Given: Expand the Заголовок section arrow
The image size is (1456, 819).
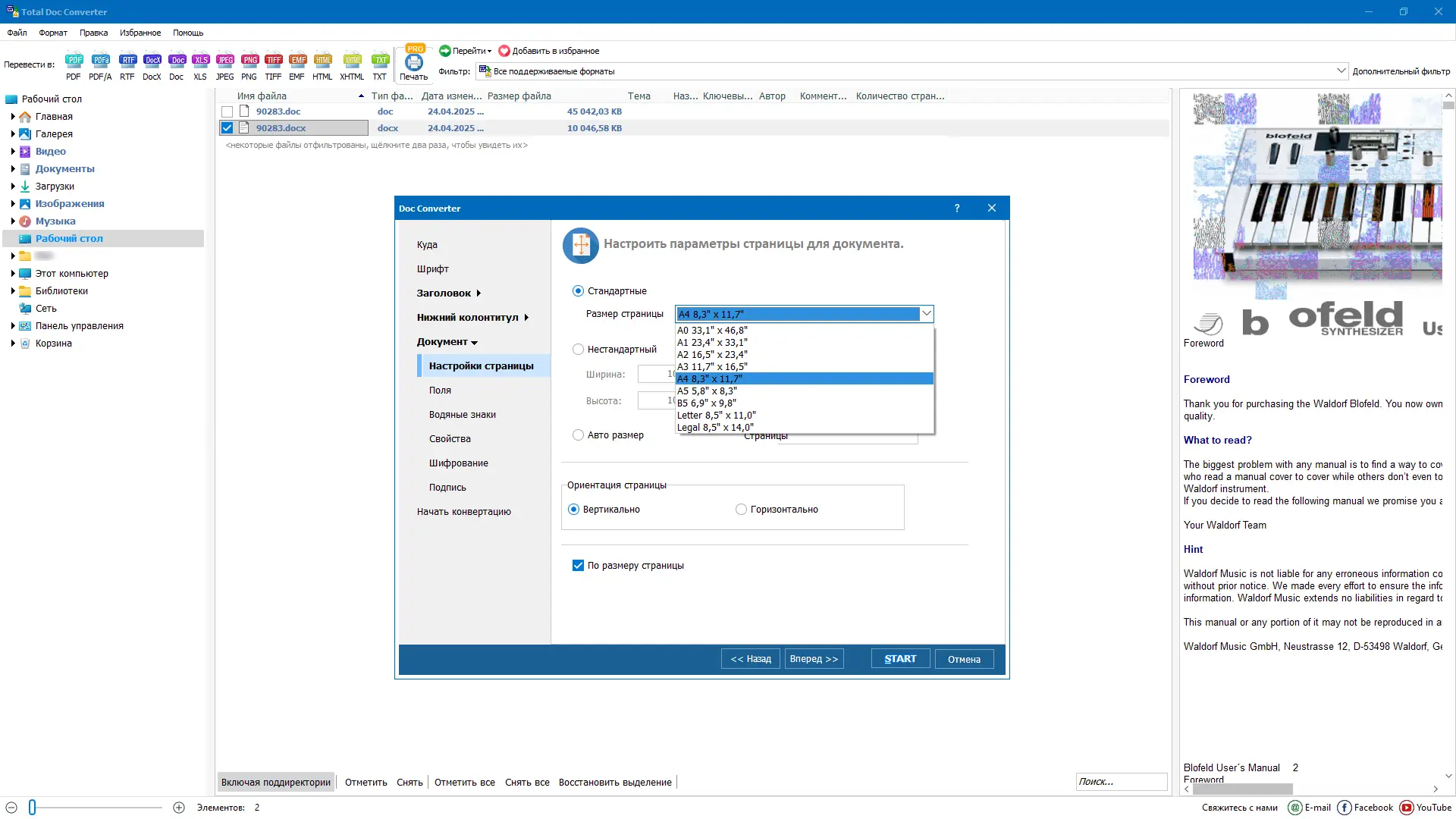Looking at the screenshot, I should [479, 293].
